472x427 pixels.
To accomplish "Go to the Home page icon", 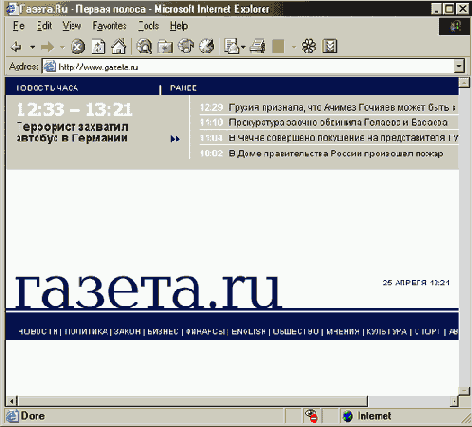I will tap(119, 46).
